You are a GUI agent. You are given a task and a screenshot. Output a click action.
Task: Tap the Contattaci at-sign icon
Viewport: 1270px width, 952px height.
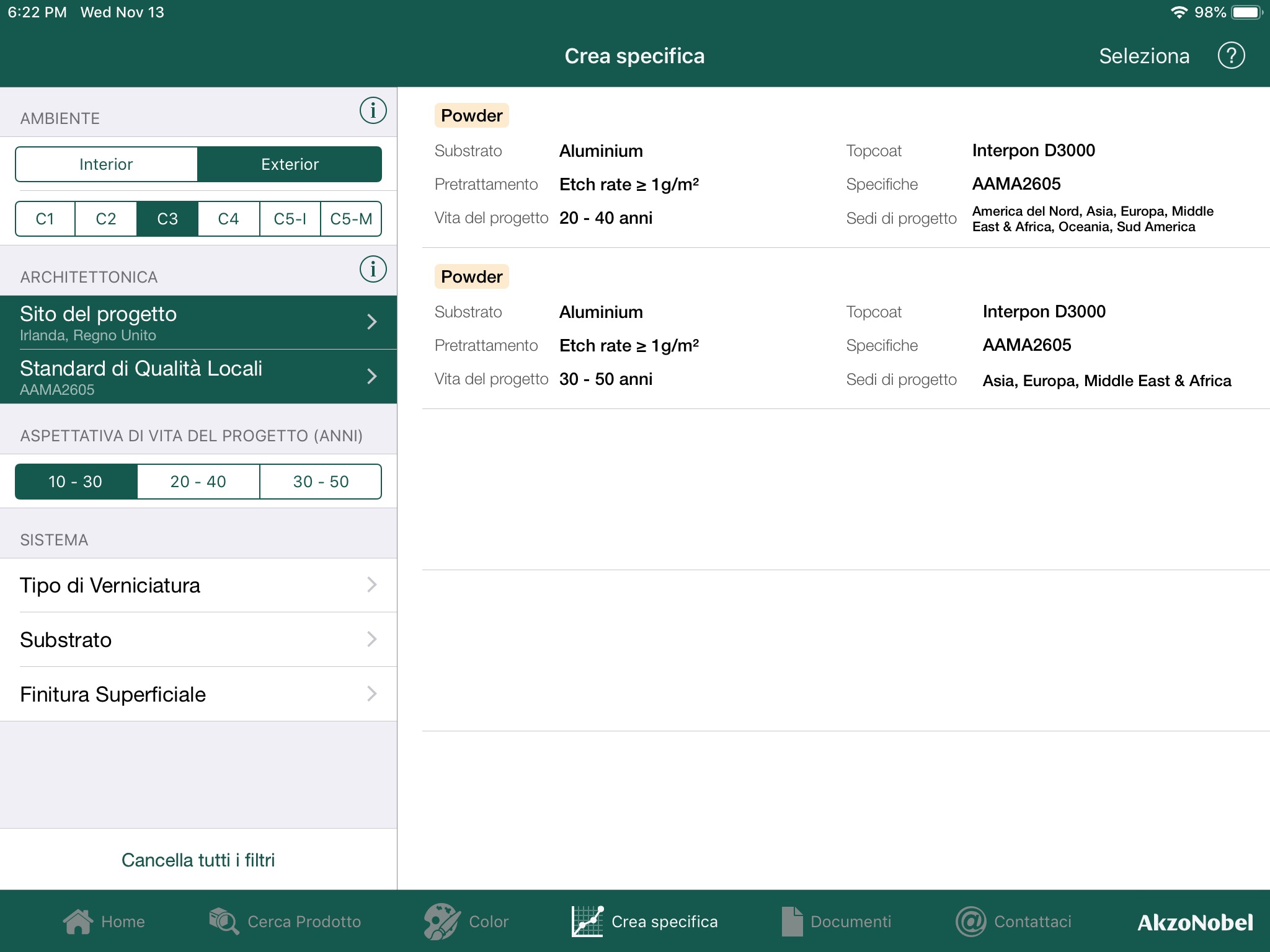970,922
